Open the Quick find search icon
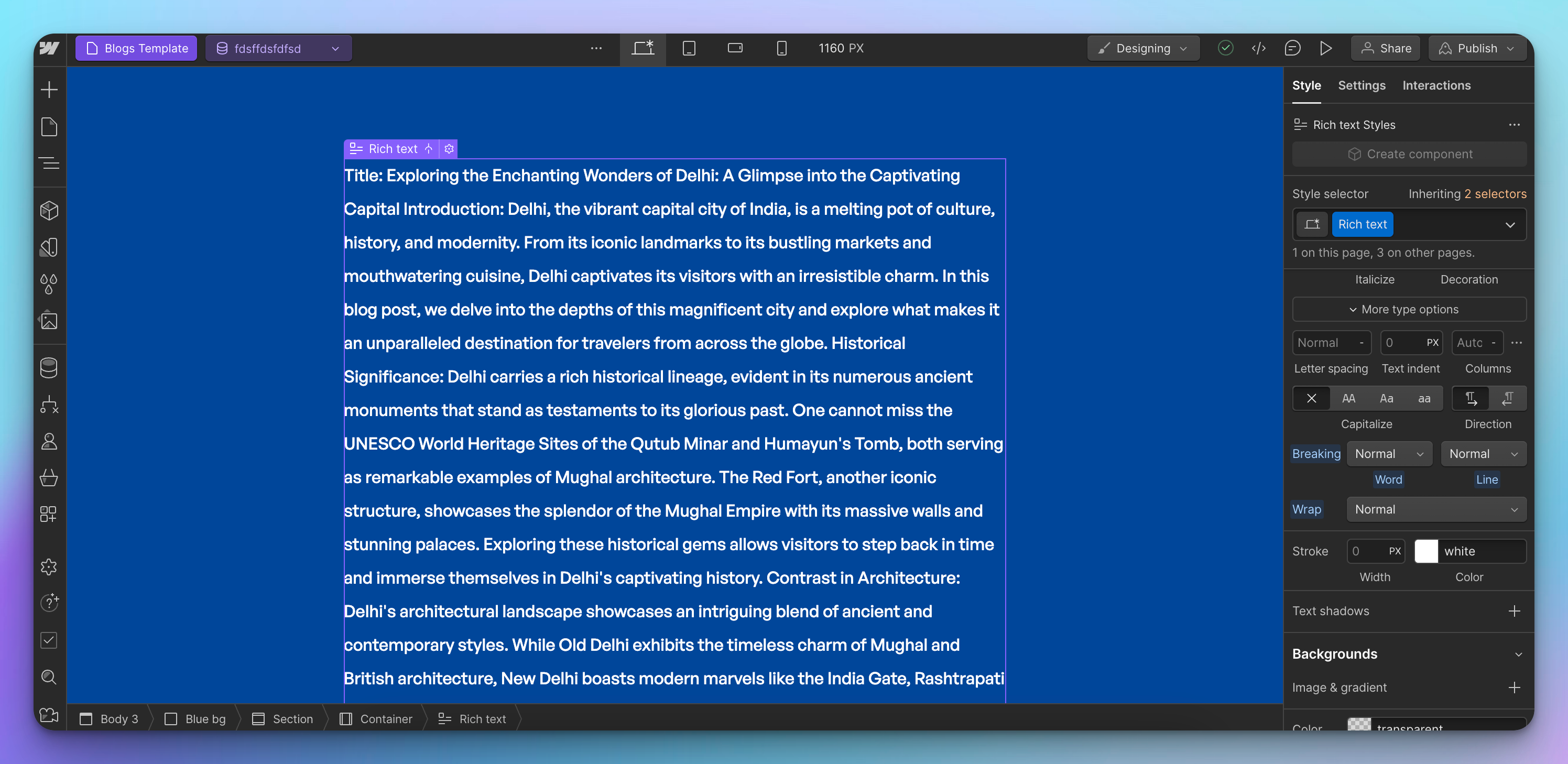The width and height of the screenshot is (1568, 764). click(x=49, y=677)
